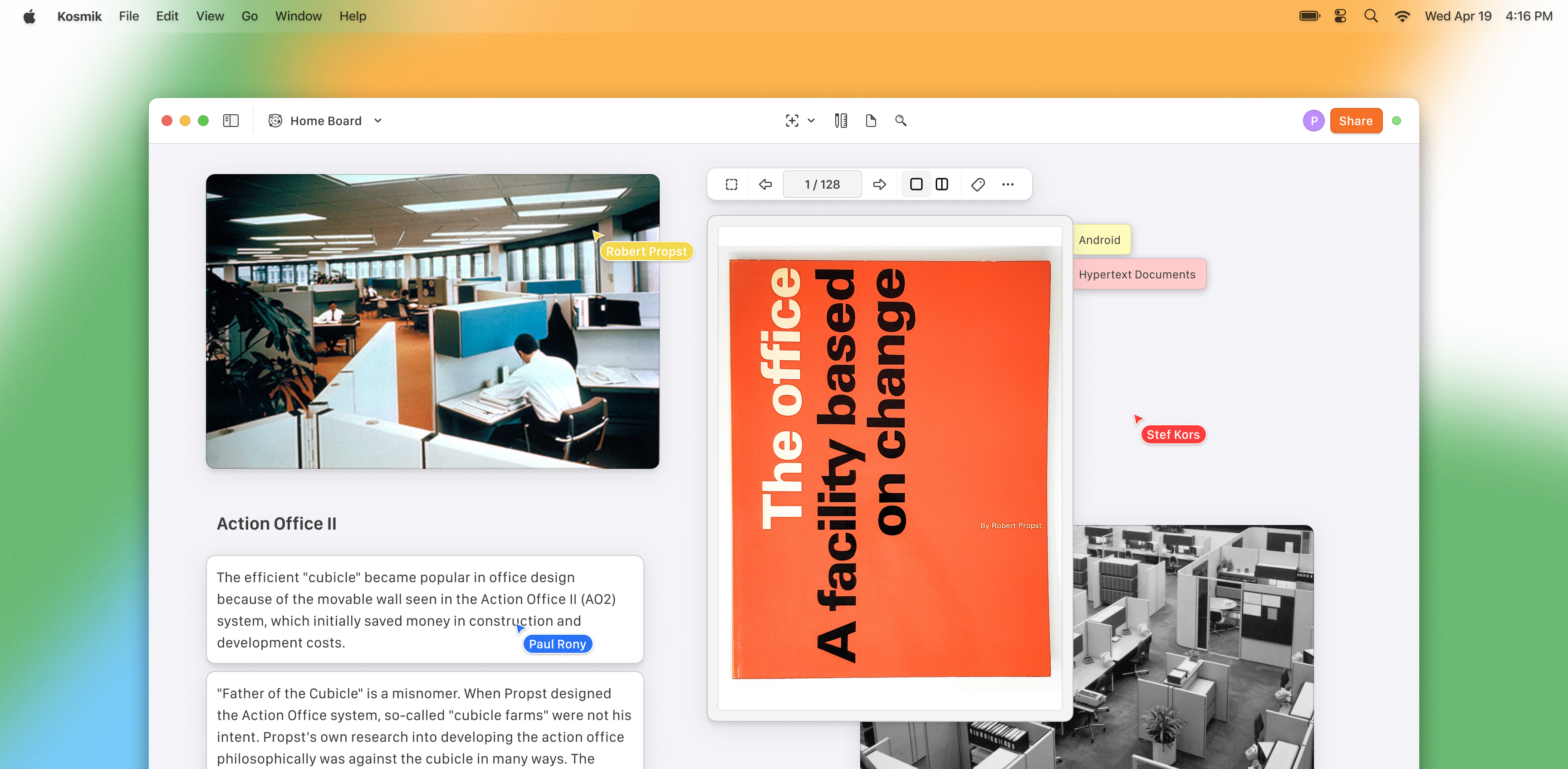Open the library panel icon

coord(841,121)
